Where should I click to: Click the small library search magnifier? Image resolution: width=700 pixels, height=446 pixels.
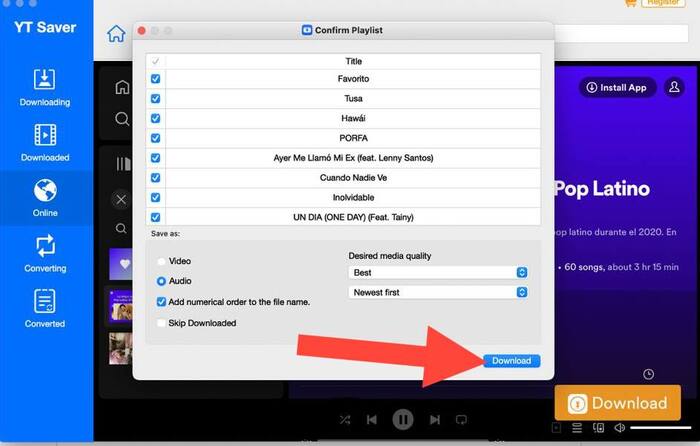121,229
